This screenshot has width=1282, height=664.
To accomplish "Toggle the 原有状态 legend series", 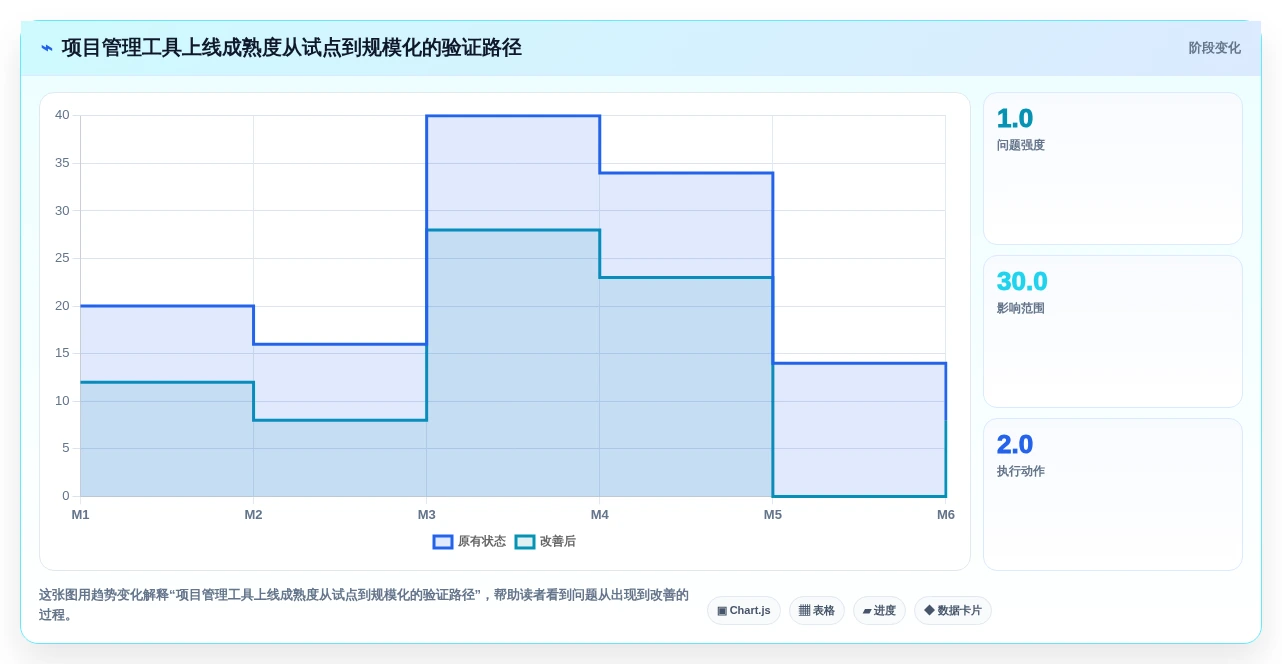I will coord(469,541).
